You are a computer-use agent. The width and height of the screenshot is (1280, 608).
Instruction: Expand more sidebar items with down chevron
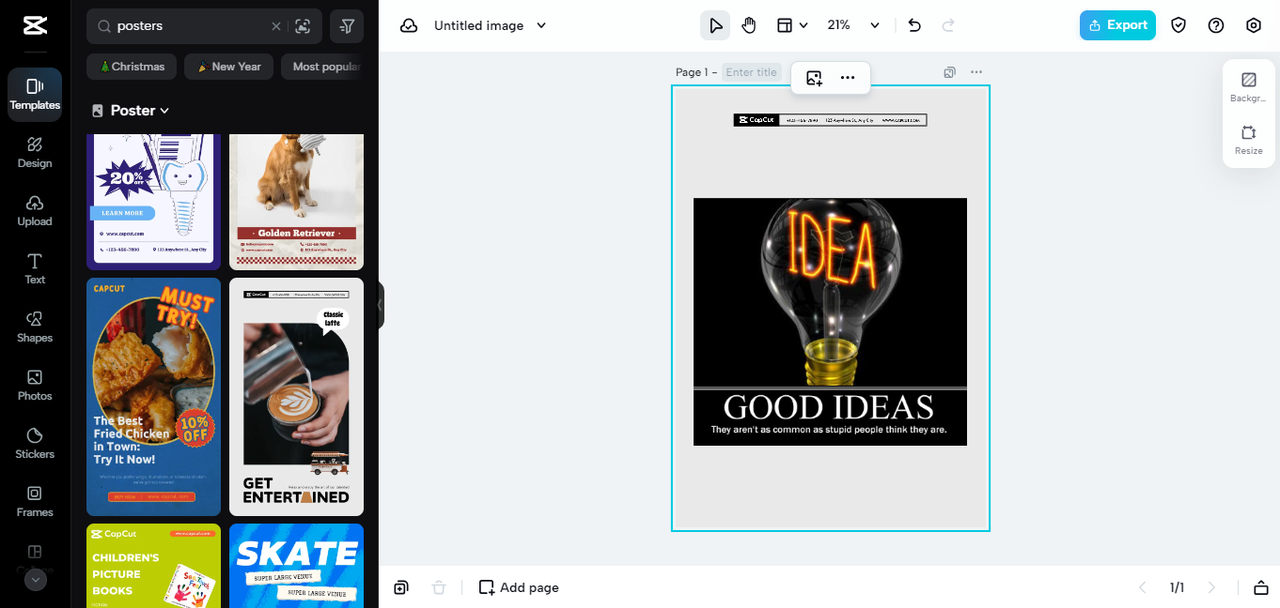(x=35, y=580)
